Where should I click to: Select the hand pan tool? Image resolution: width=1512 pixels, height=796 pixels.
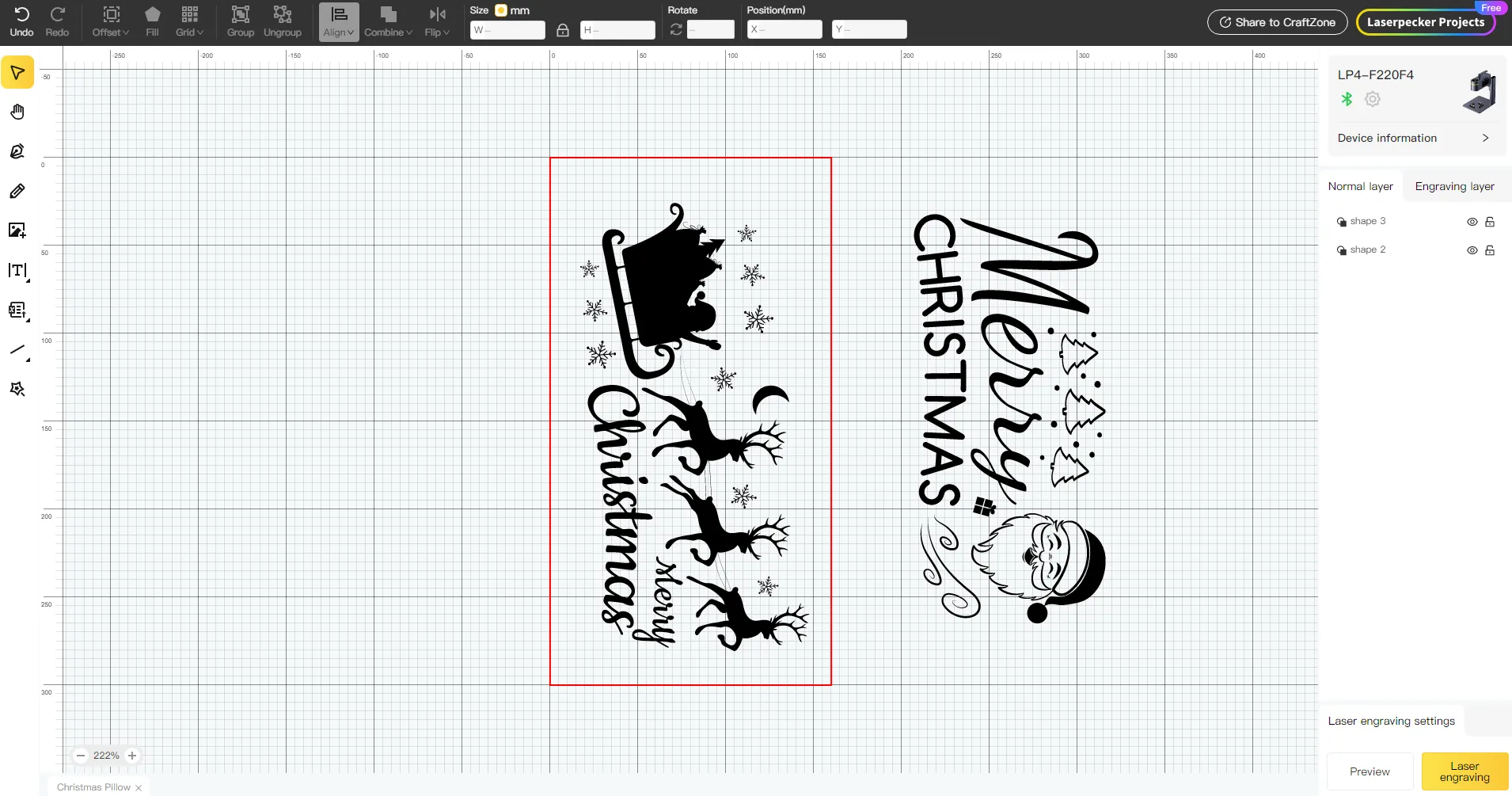[17, 112]
